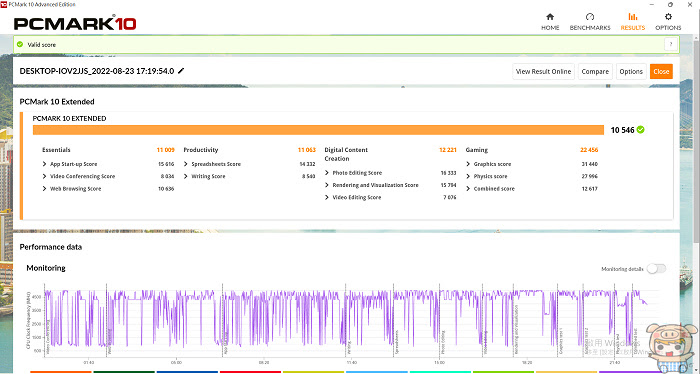Click the overall score 10 546
This screenshot has height=374, width=700.
click(622, 130)
